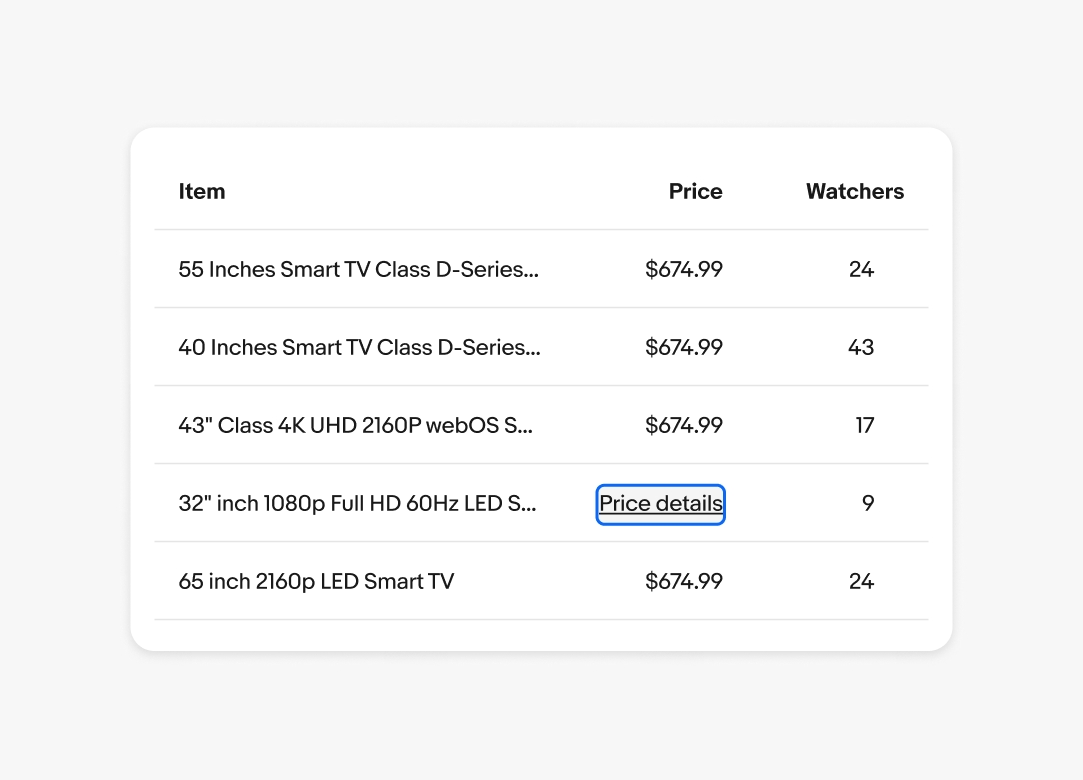
Task: Click the price of the 43 inch TV
Action: (x=684, y=425)
